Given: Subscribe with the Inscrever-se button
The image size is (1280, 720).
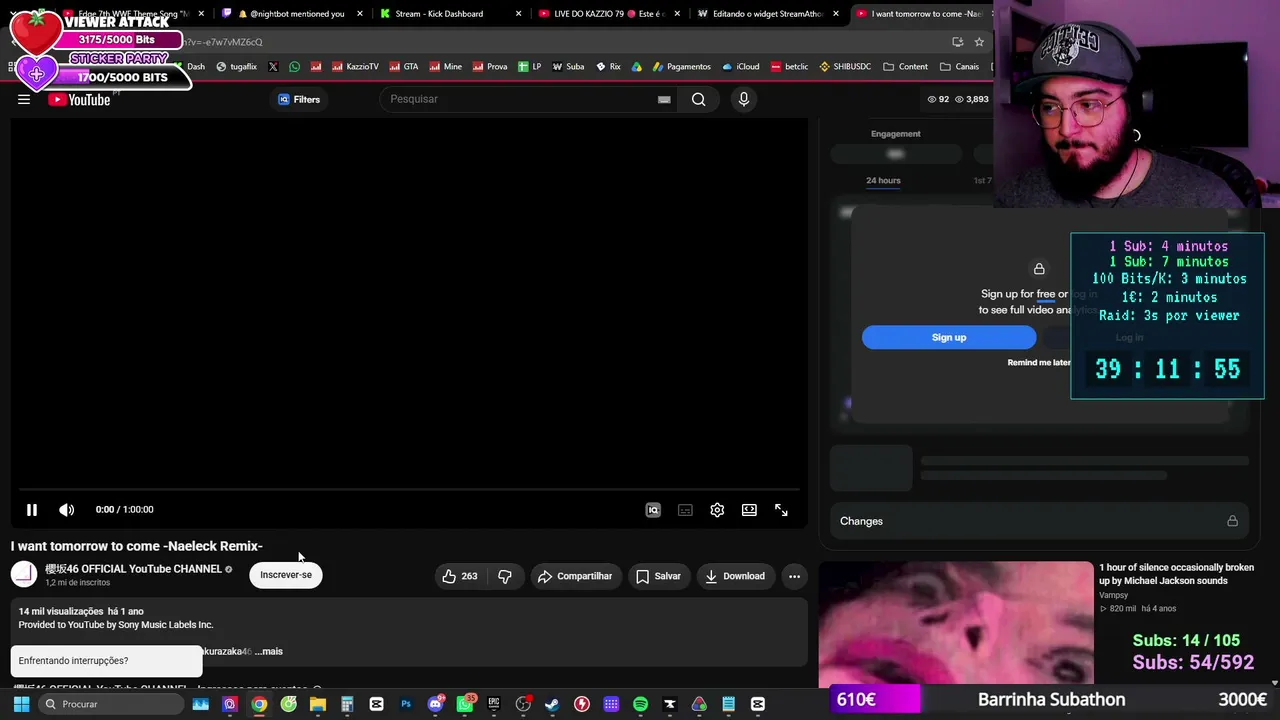Looking at the screenshot, I should [x=286, y=575].
